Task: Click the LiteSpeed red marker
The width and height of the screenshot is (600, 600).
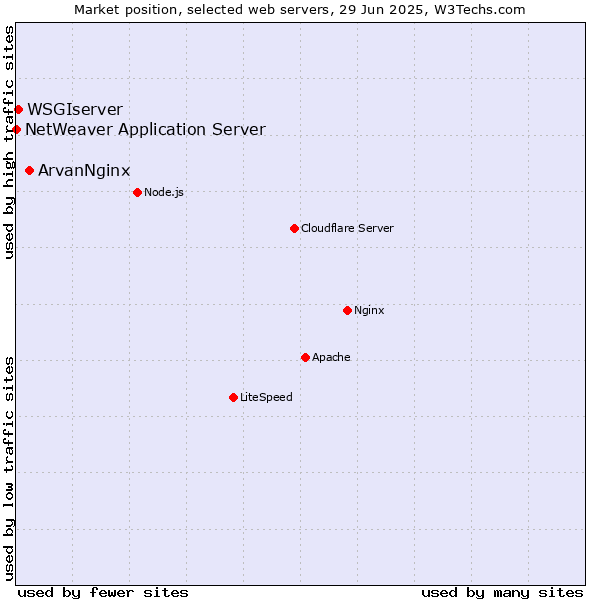Action: click(x=233, y=398)
